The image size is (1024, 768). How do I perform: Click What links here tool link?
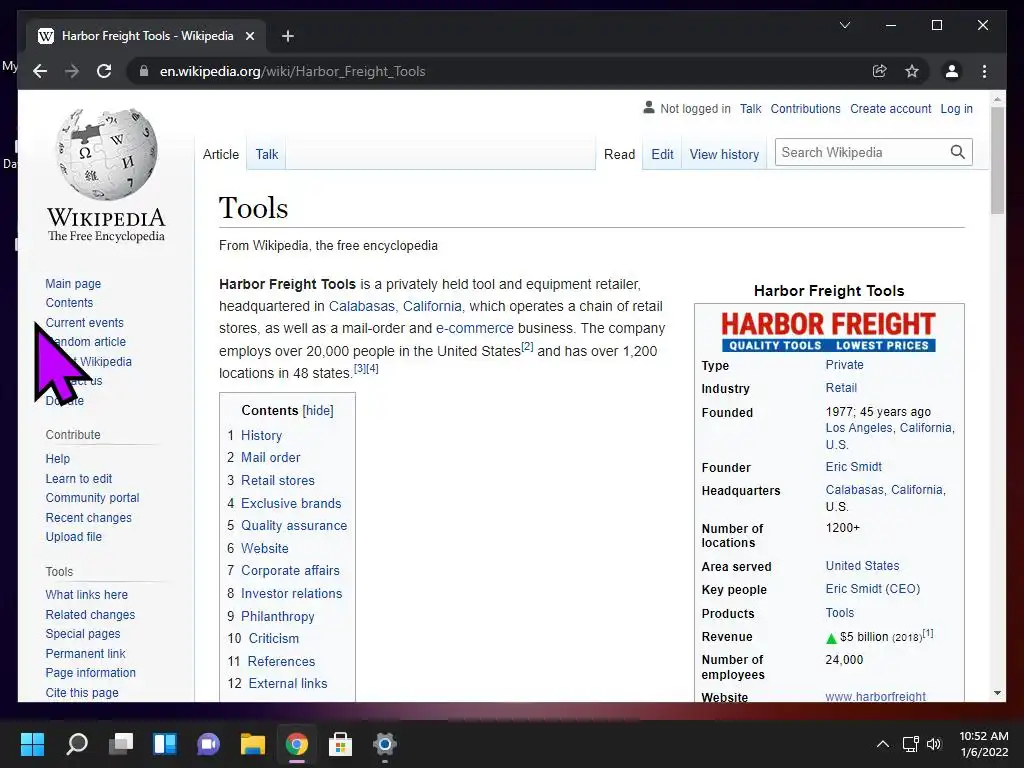(x=86, y=594)
